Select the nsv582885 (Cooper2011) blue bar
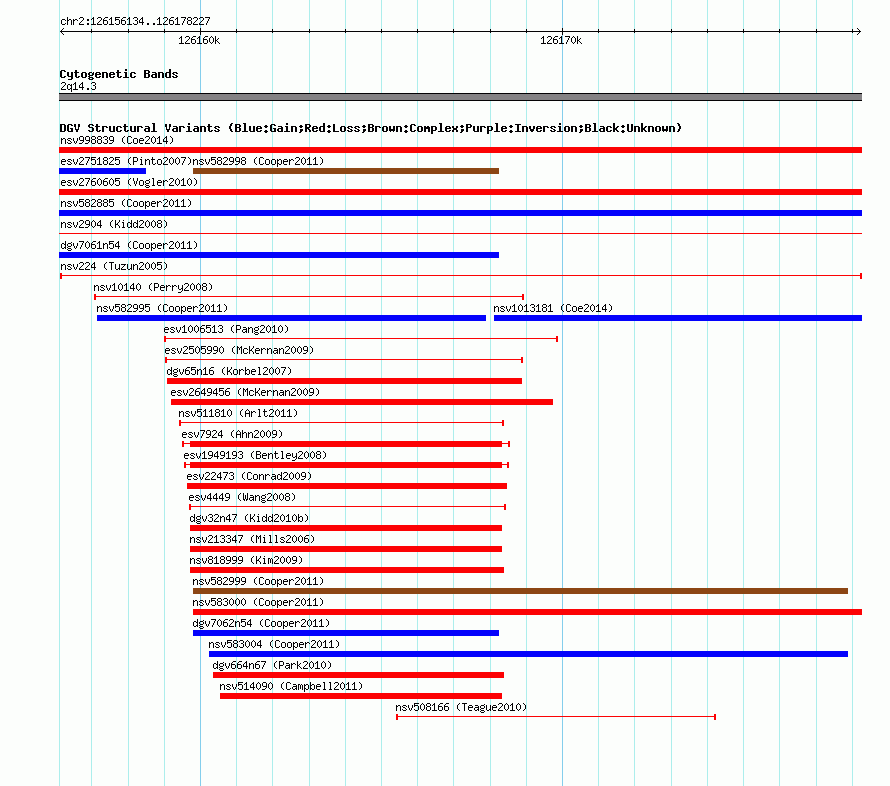890x786 pixels. pyautogui.click(x=460, y=213)
